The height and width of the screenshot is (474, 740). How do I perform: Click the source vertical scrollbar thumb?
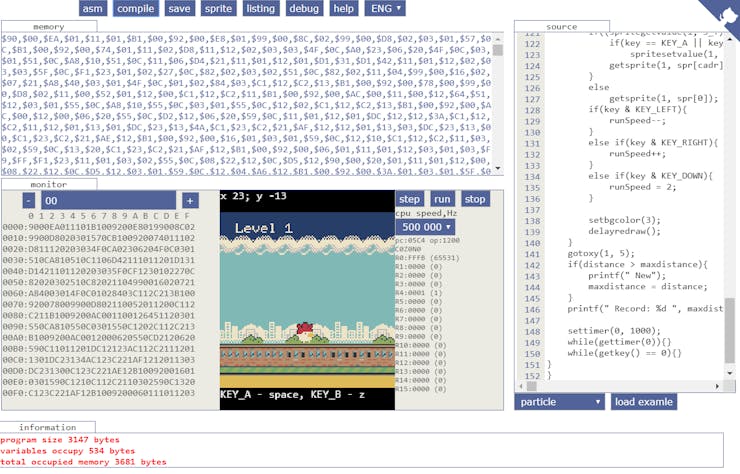tap(730, 330)
